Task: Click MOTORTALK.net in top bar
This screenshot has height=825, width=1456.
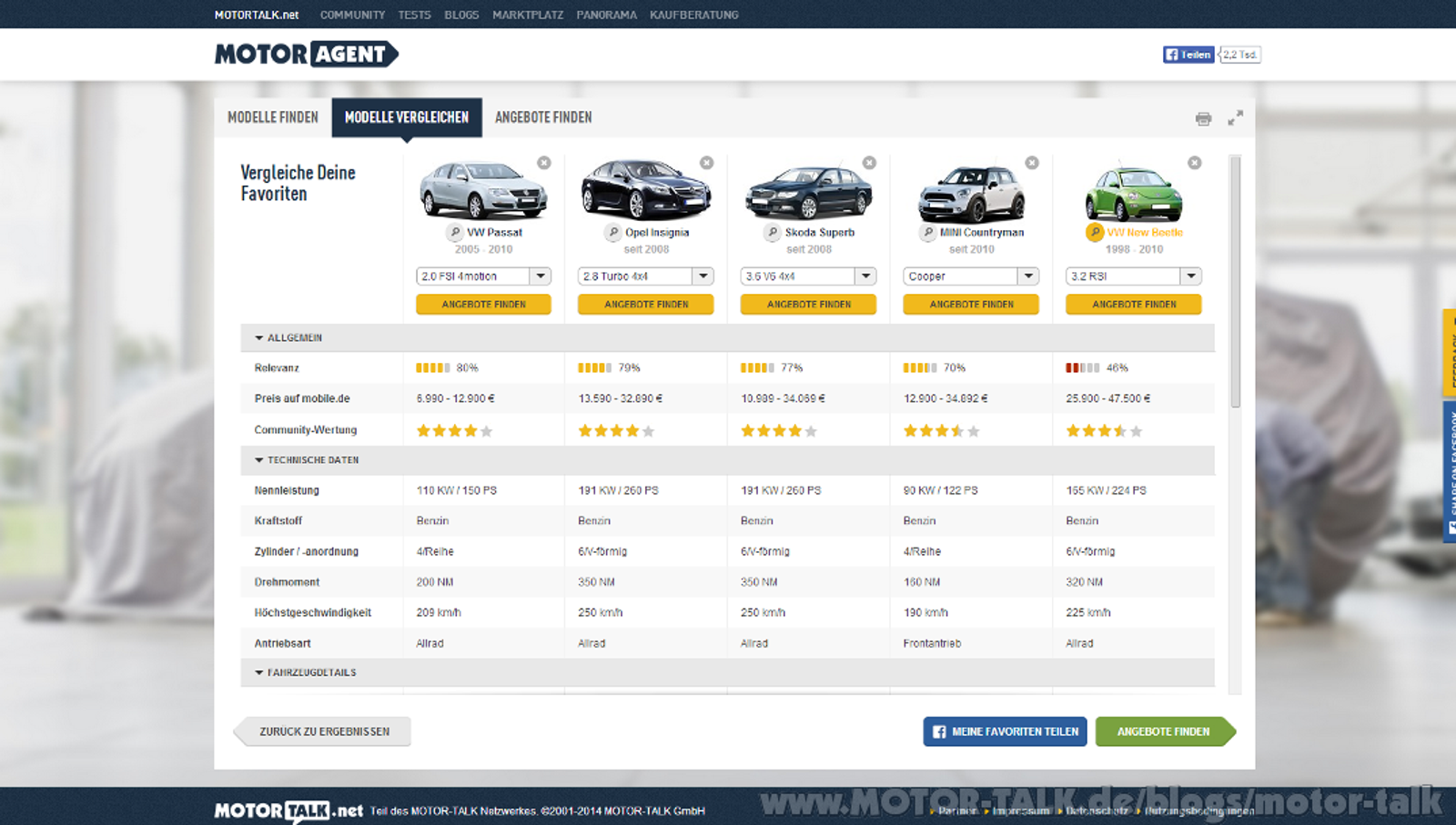Action: click(257, 15)
